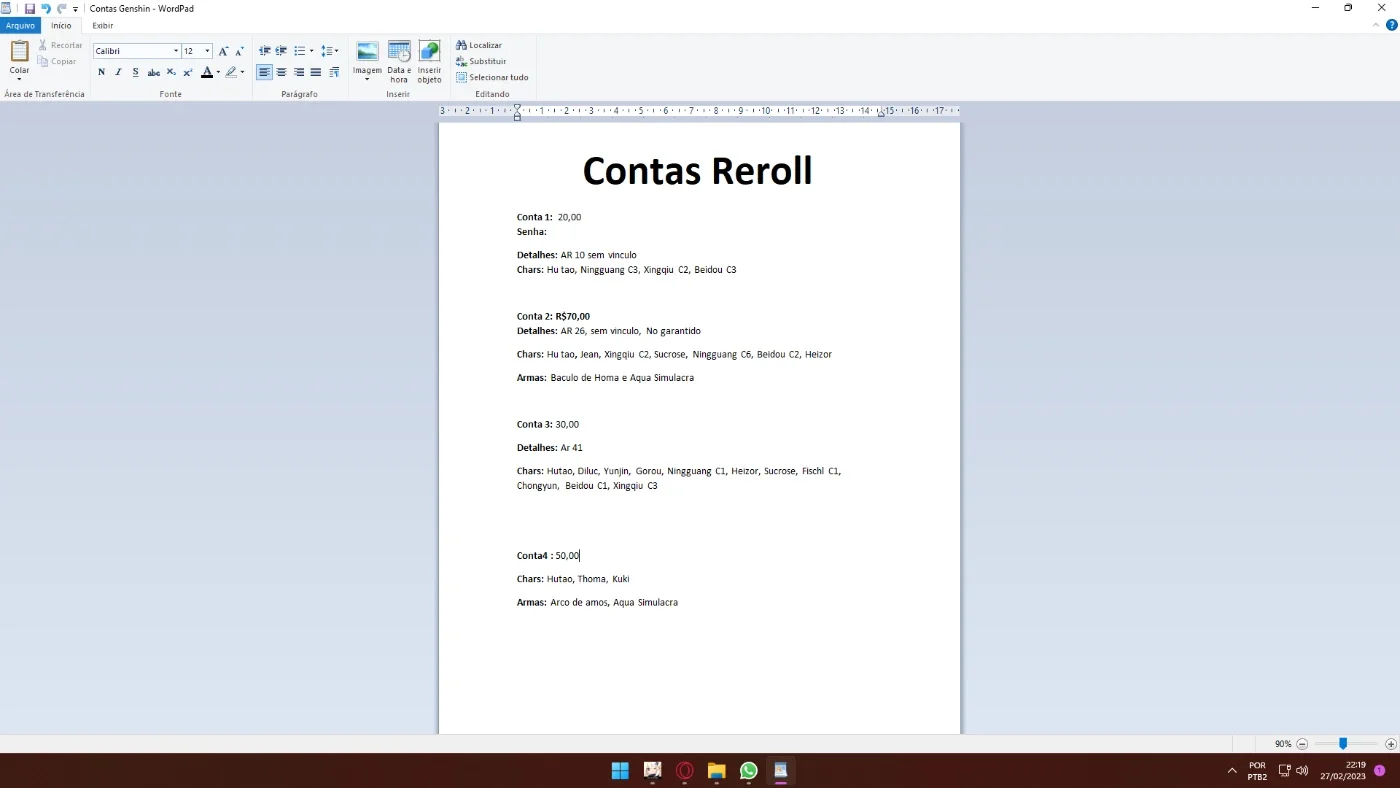Click Selecionar tudo
Screen dimensions: 1400x788
coord(492,77)
